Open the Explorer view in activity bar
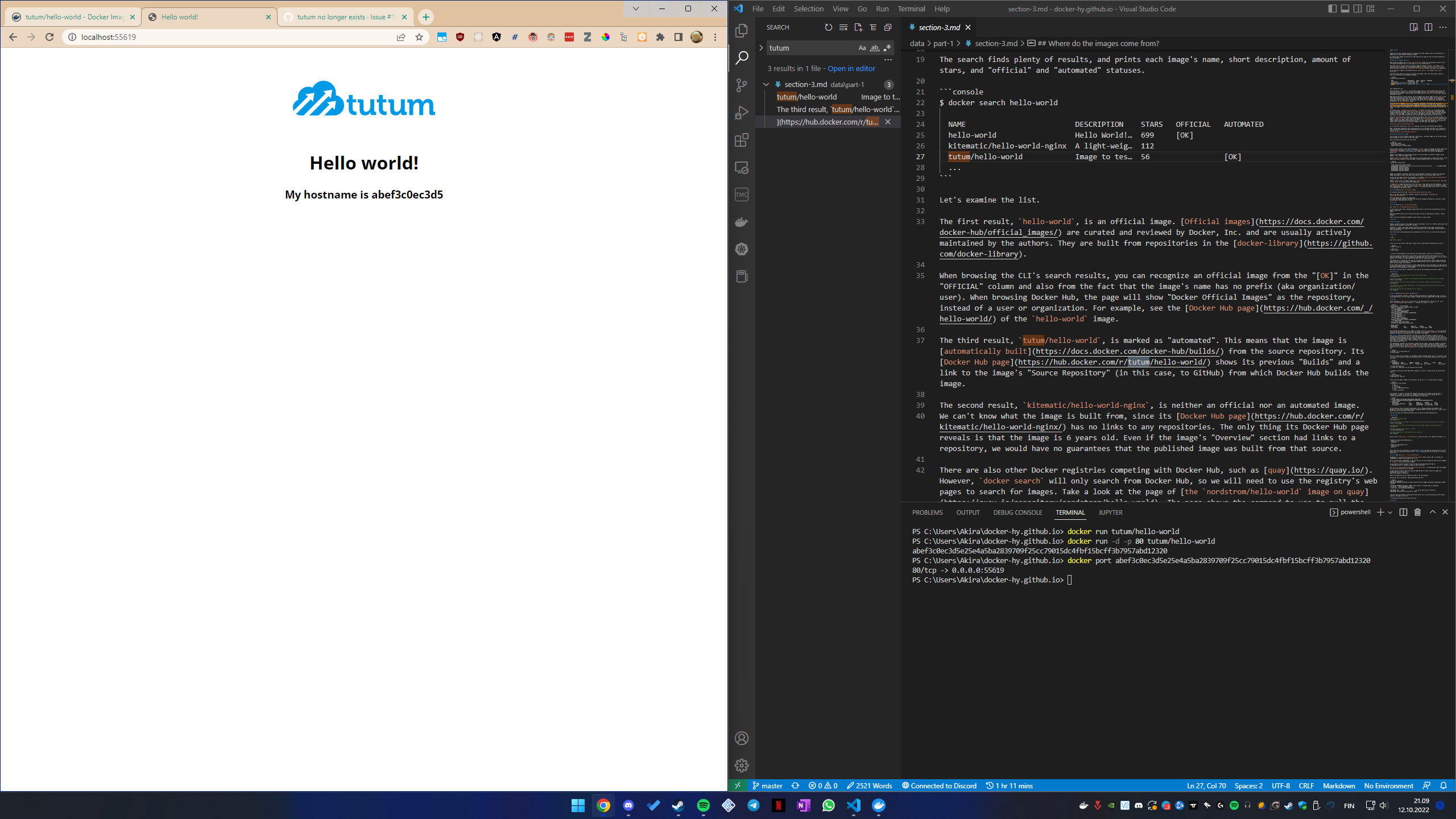Image resolution: width=1456 pixels, height=819 pixels. click(742, 31)
